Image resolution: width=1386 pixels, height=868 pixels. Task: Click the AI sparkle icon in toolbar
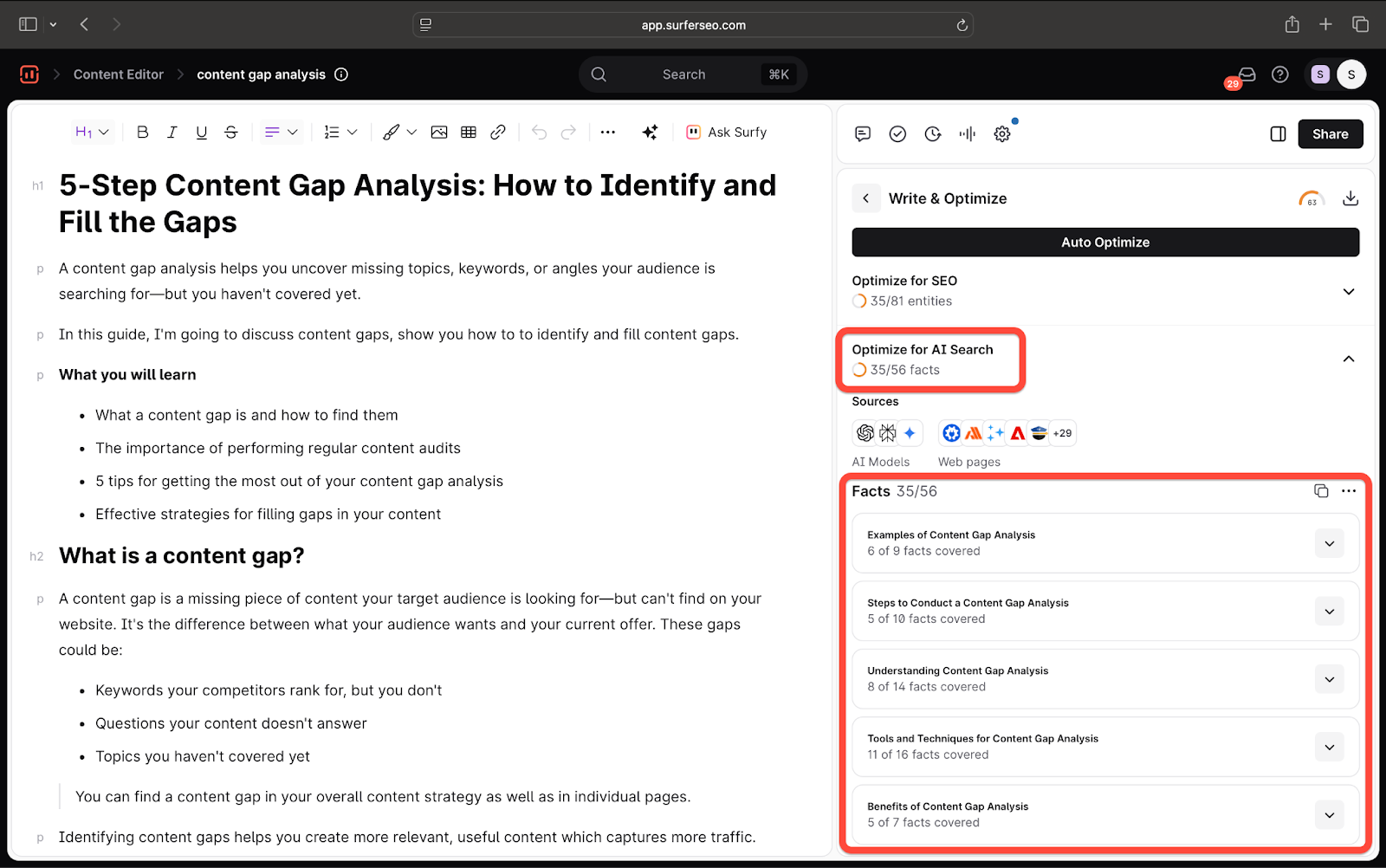pyautogui.click(x=650, y=133)
